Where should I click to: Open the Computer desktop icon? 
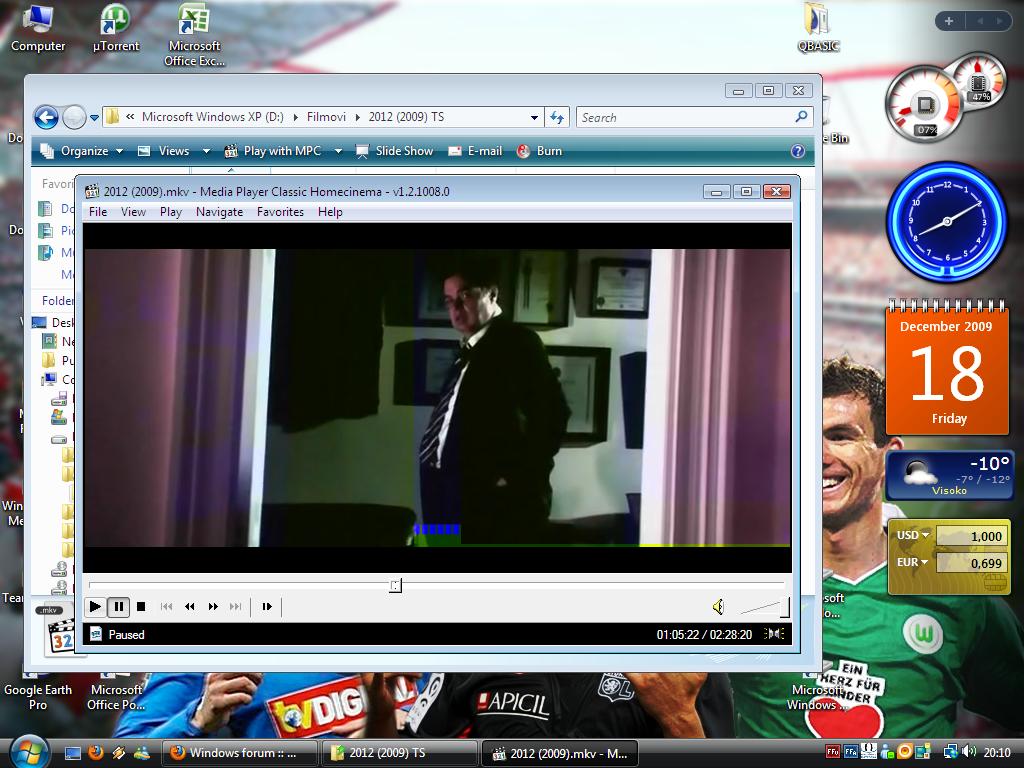(x=38, y=28)
